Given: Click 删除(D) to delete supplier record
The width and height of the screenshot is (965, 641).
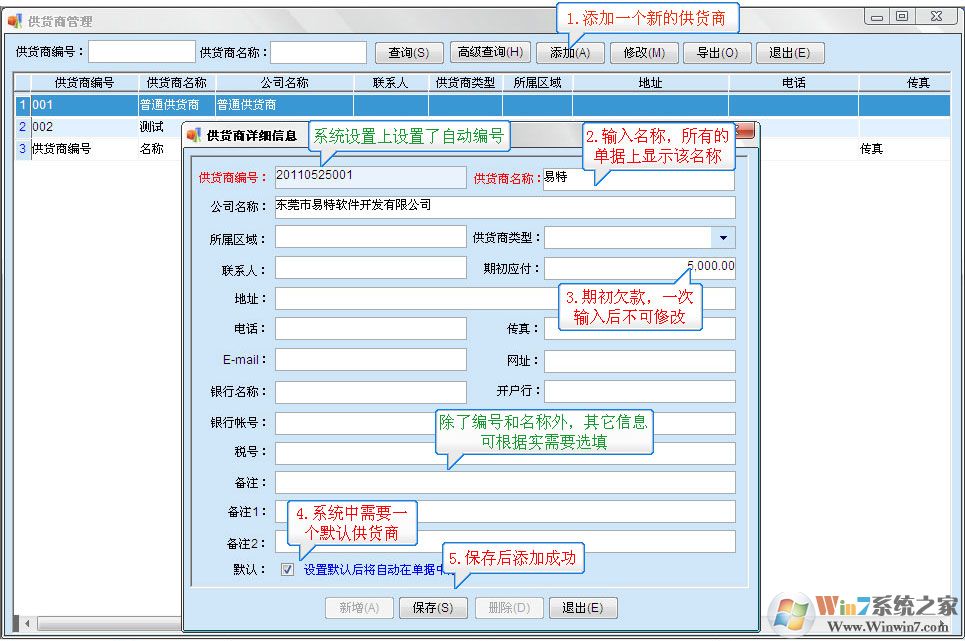Looking at the screenshot, I should pyautogui.click(x=507, y=607).
